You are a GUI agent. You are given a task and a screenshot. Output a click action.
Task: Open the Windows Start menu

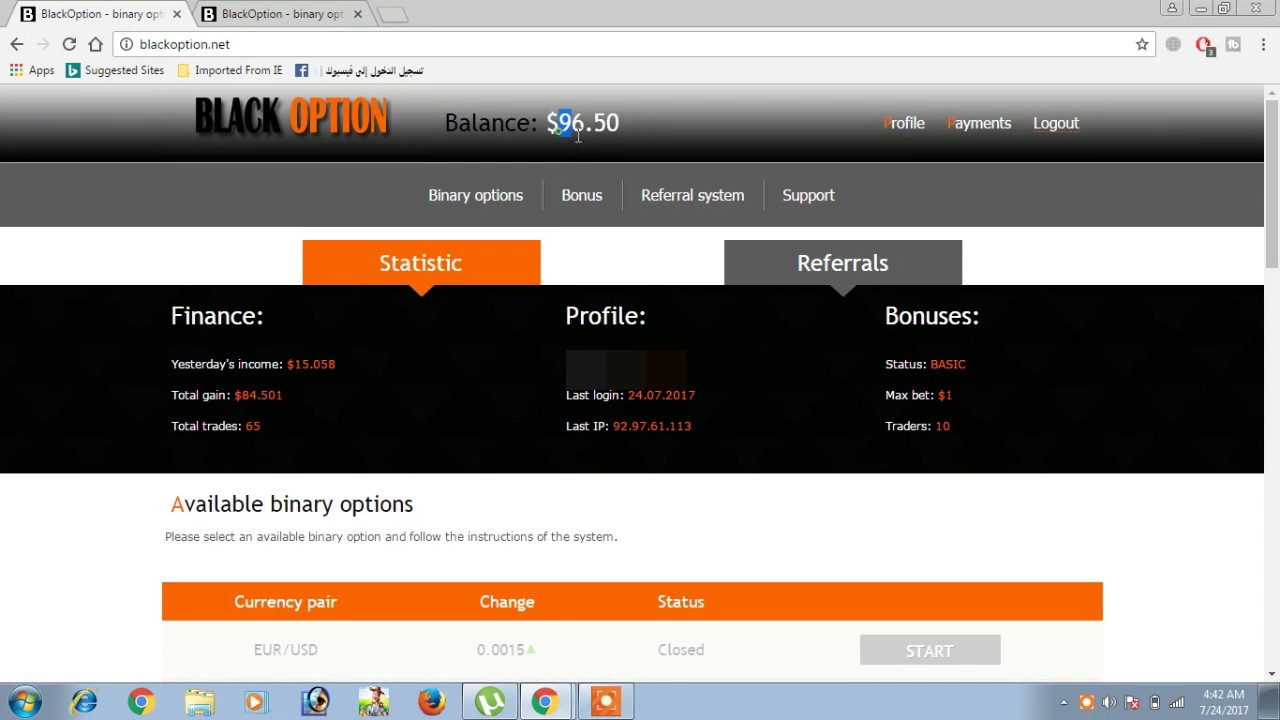pyautogui.click(x=24, y=702)
